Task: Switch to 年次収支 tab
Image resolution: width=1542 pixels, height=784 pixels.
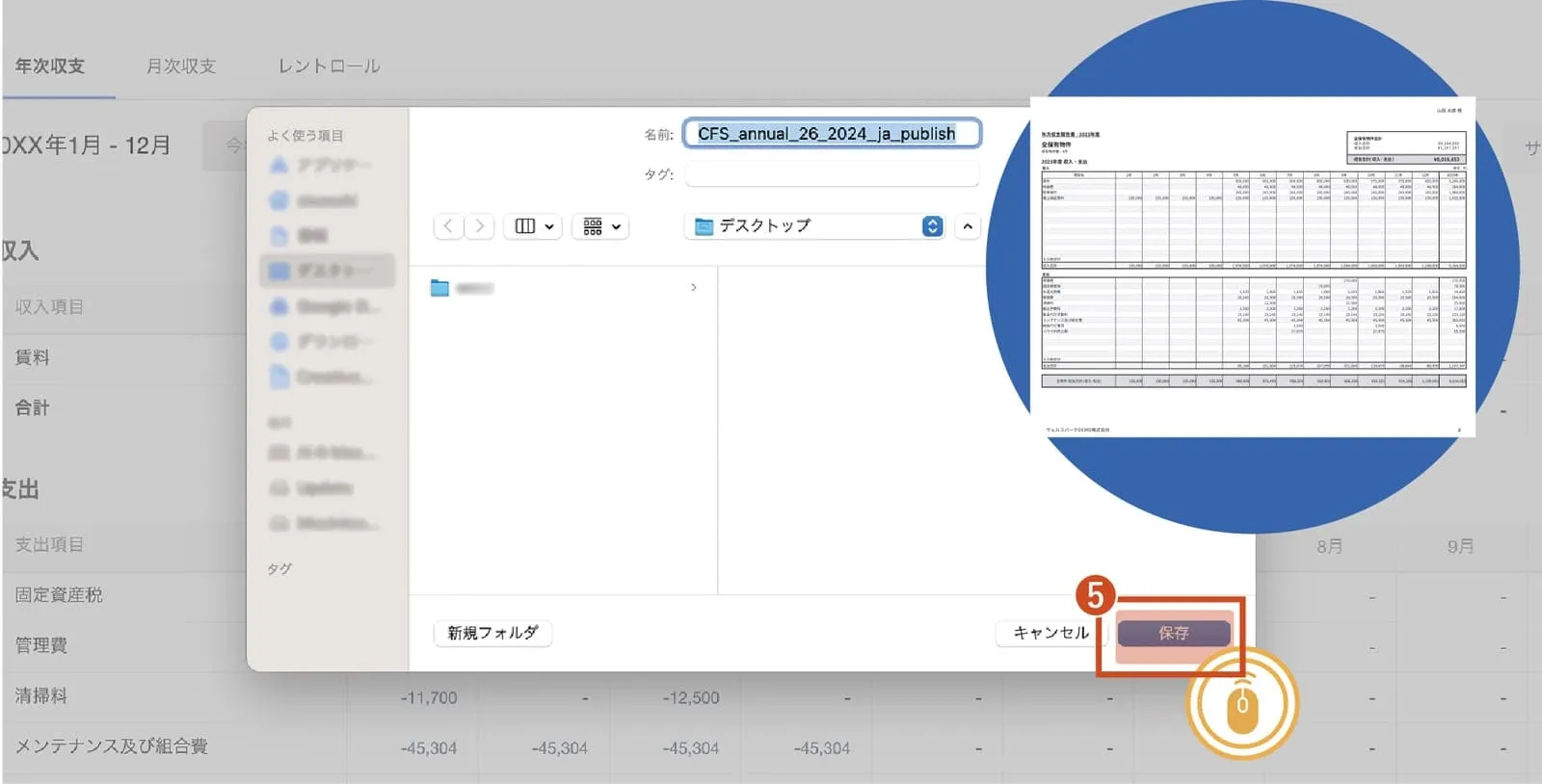Action: click(x=50, y=65)
